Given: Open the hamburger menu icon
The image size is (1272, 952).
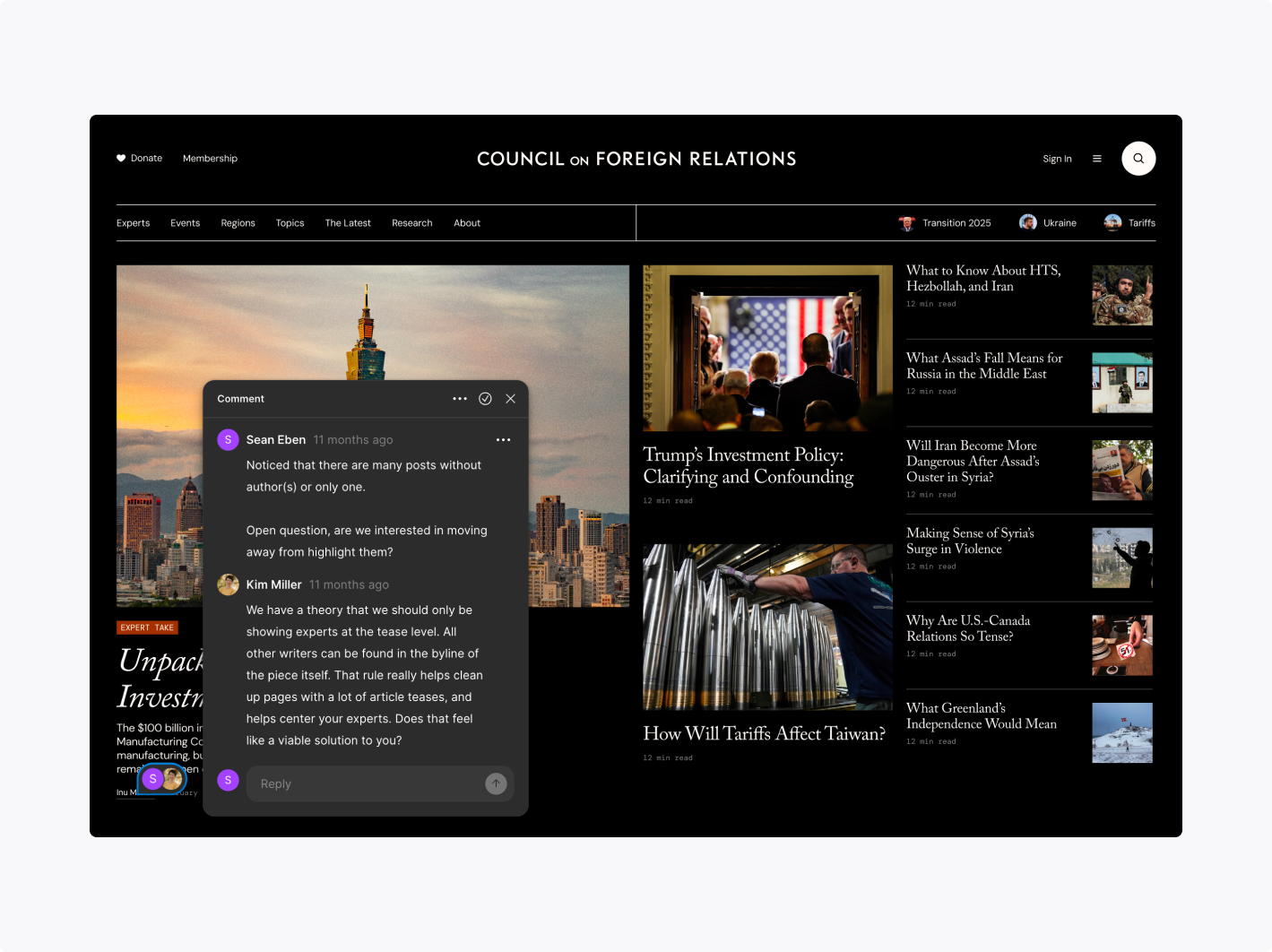Looking at the screenshot, I should pyautogui.click(x=1096, y=159).
